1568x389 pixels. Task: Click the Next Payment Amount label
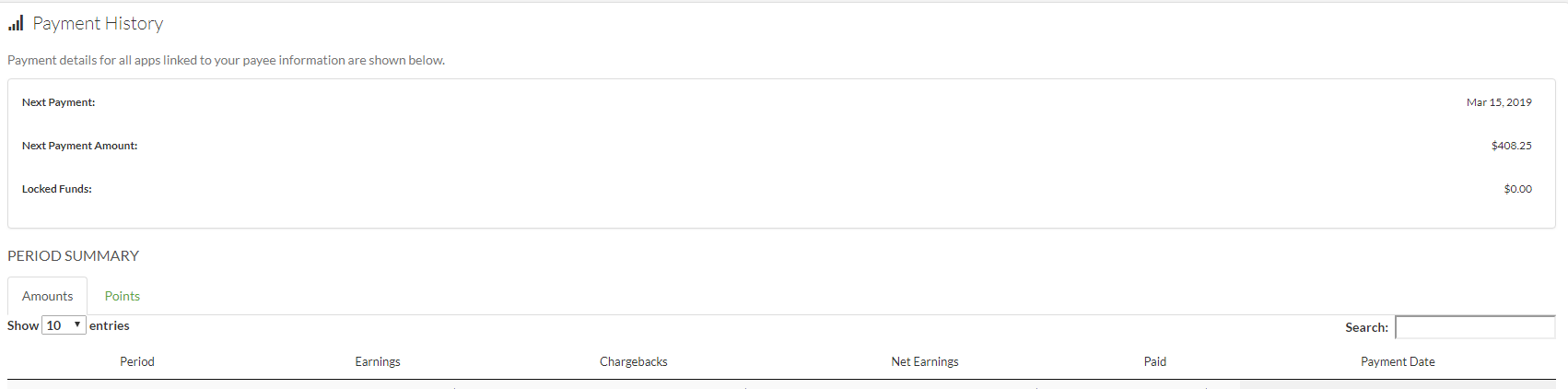pos(80,146)
